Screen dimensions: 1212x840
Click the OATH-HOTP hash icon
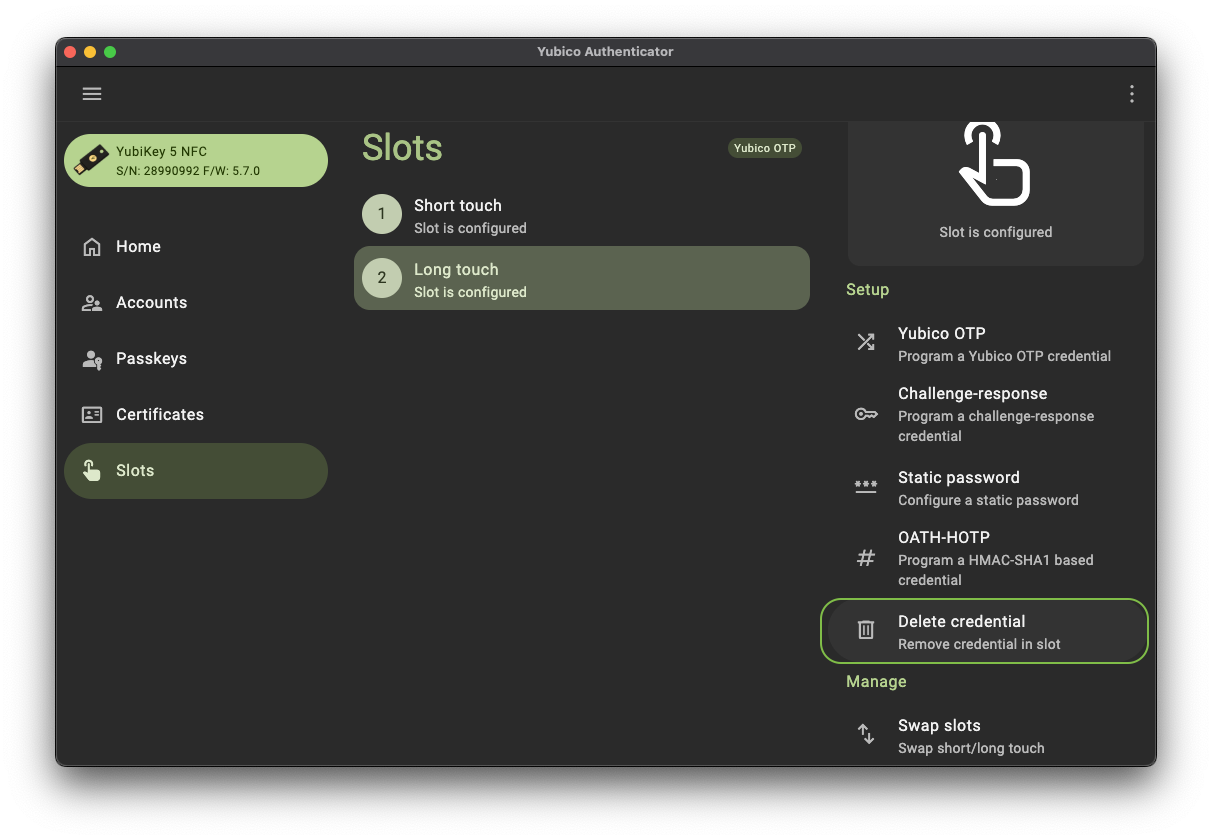pos(866,558)
